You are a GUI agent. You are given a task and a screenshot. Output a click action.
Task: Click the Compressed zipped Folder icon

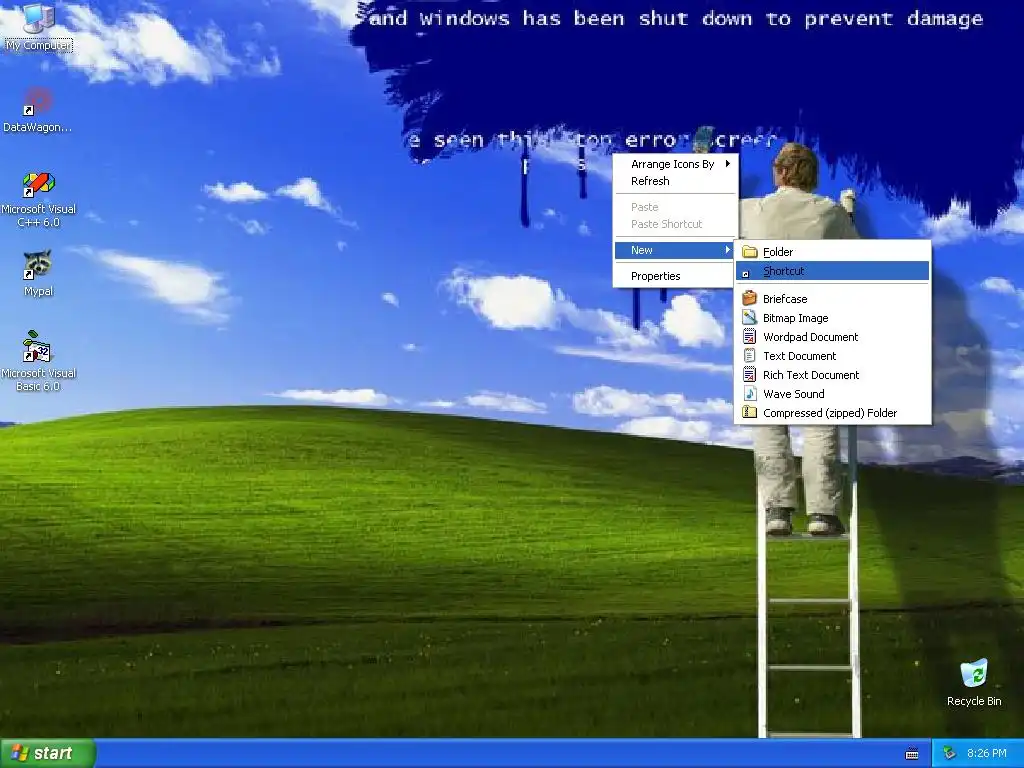[x=750, y=412]
